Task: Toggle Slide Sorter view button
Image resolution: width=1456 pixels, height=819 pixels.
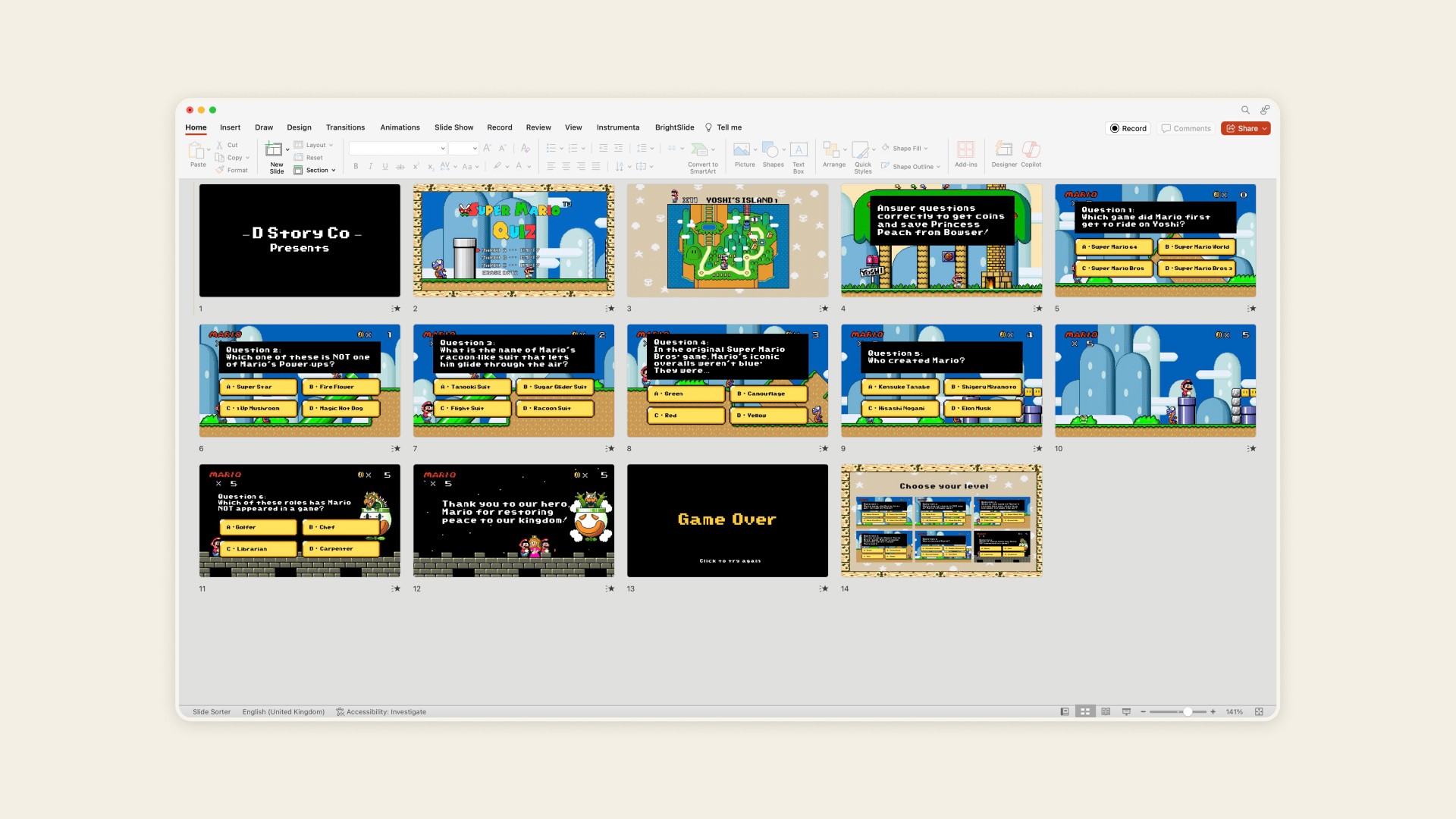Action: 1085,712
